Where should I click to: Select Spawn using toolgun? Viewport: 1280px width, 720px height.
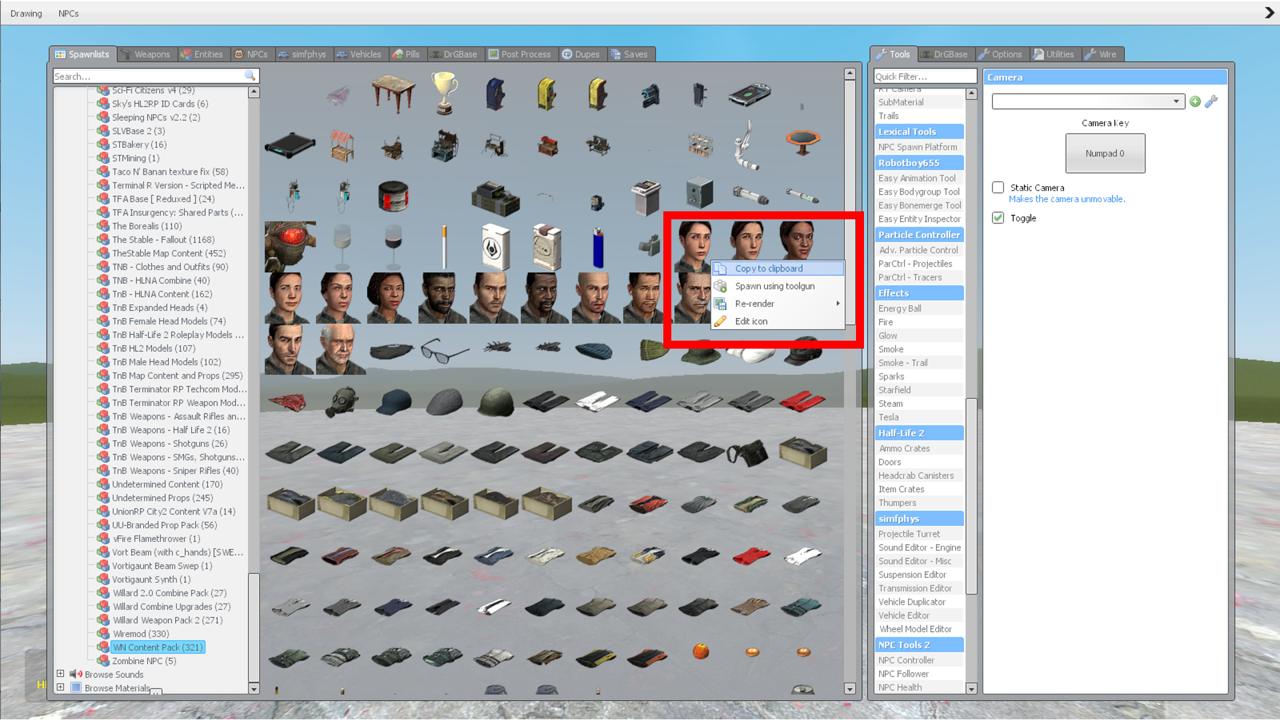coord(777,286)
